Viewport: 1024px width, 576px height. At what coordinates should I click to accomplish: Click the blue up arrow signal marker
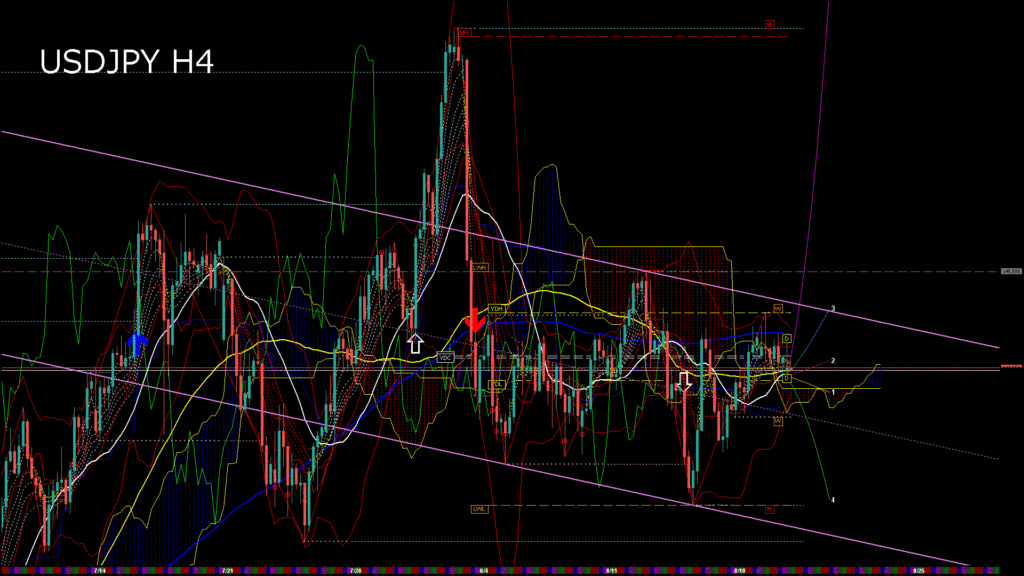click(x=137, y=344)
